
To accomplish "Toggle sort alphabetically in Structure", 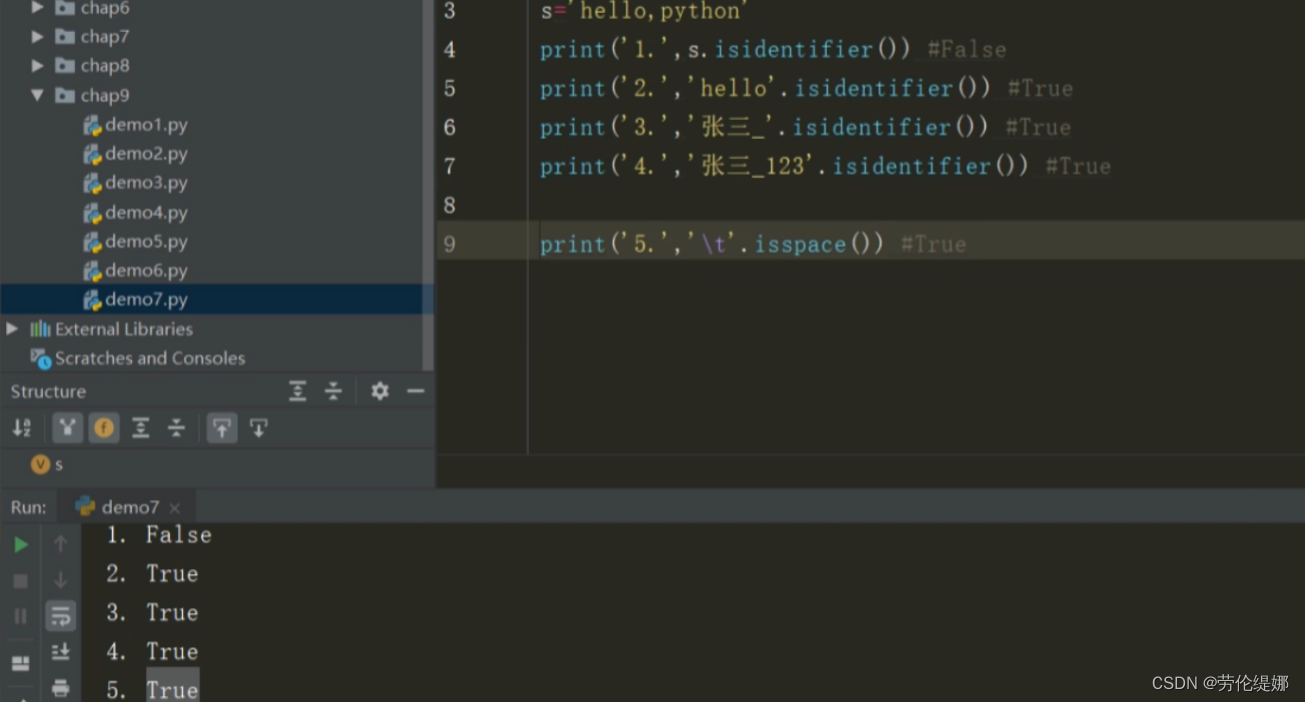I will click(x=21, y=428).
